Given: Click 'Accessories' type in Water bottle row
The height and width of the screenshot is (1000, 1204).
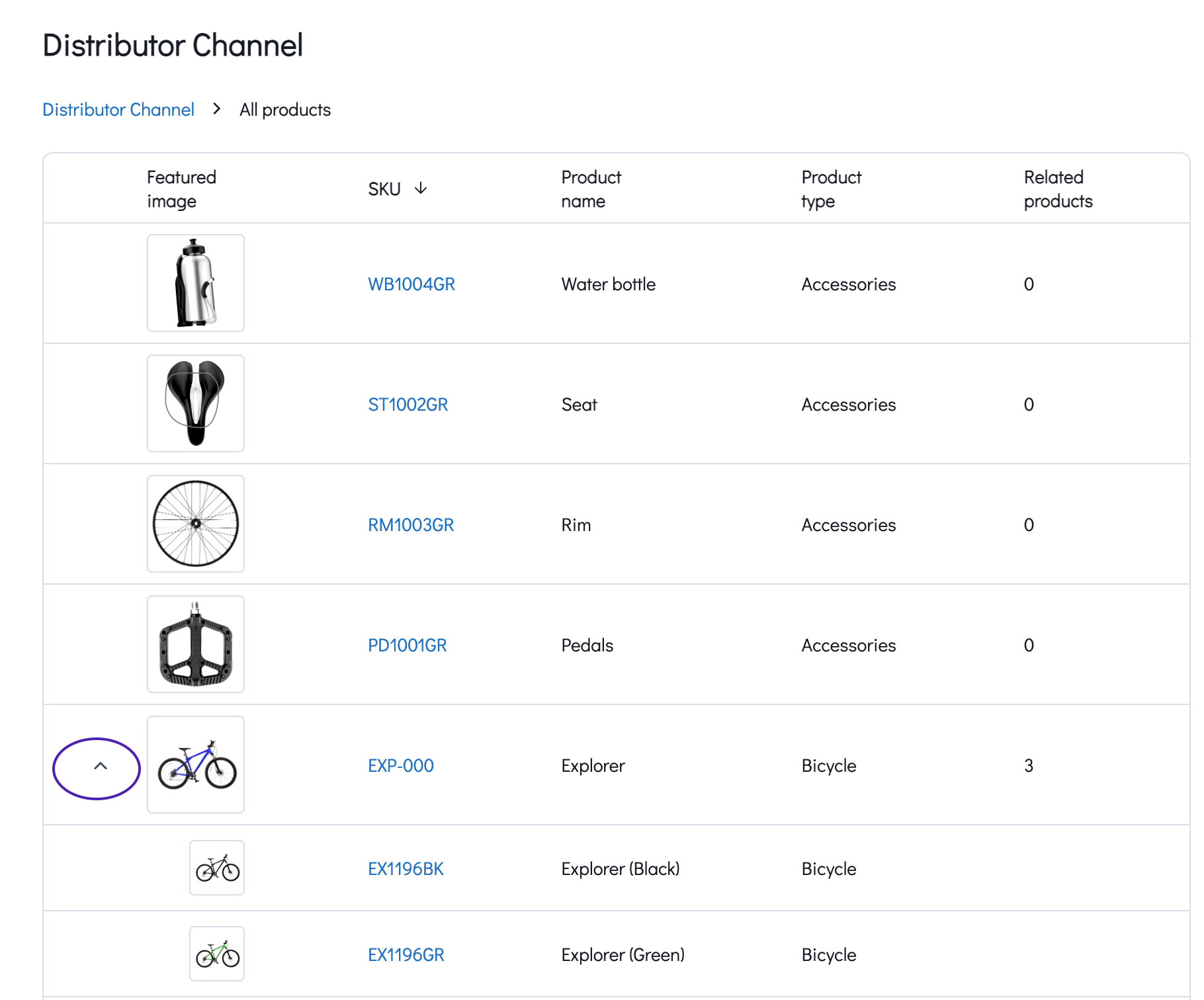Looking at the screenshot, I should [849, 284].
